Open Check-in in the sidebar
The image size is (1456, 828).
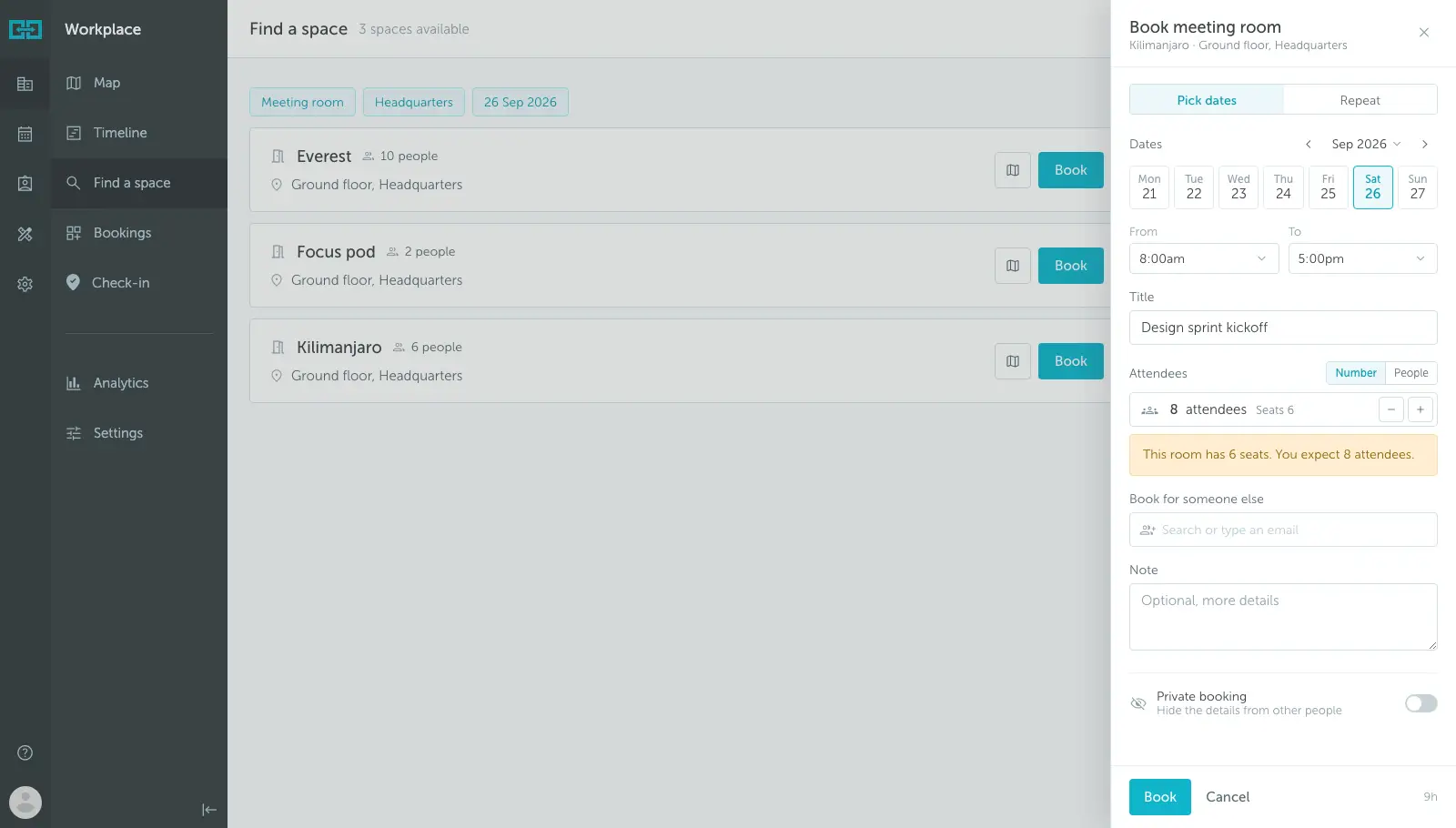(x=139, y=283)
